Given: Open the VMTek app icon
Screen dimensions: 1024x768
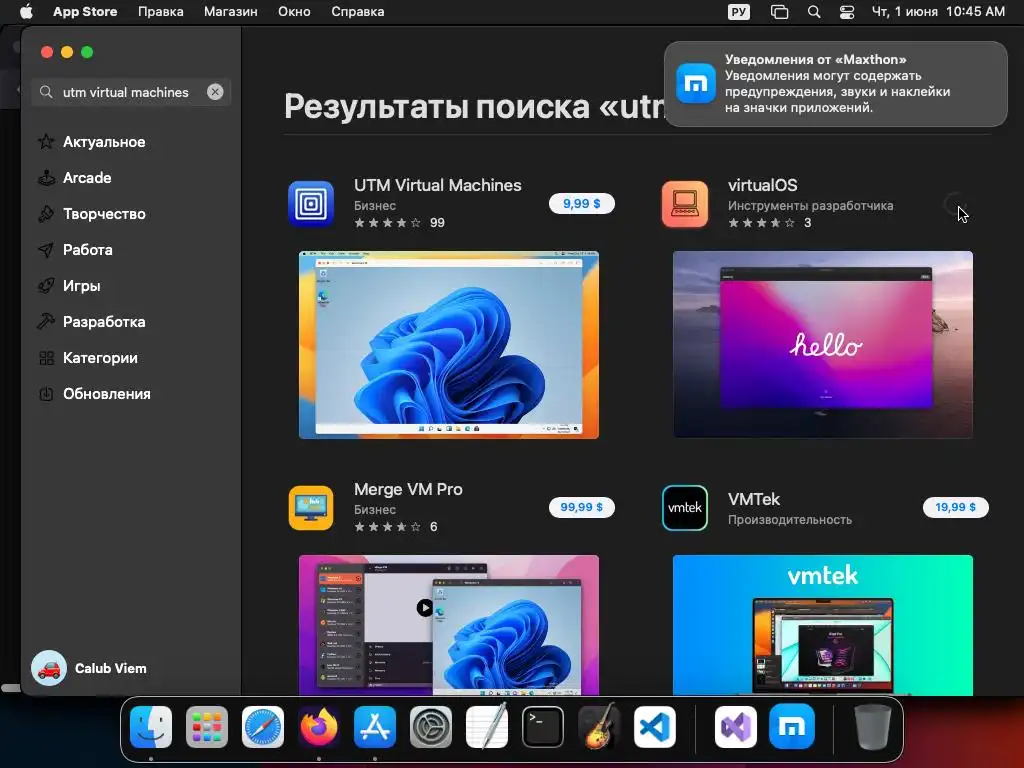Looking at the screenshot, I should click(685, 507).
